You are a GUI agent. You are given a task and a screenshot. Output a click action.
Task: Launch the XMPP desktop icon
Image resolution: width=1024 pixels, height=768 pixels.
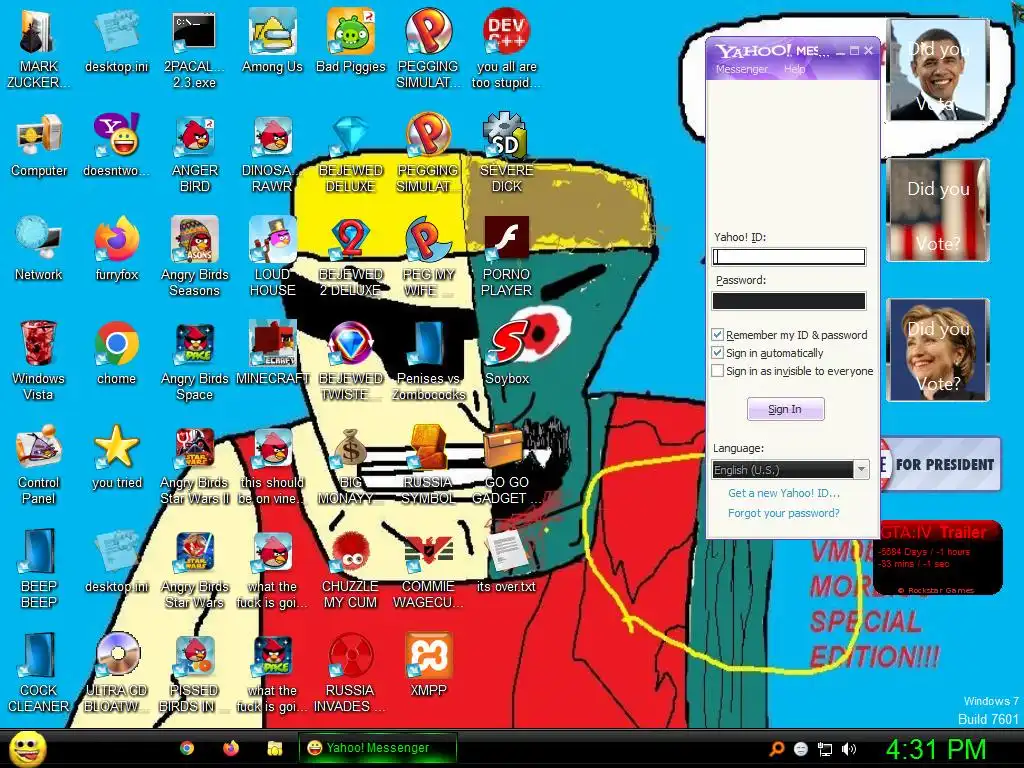(428, 665)
